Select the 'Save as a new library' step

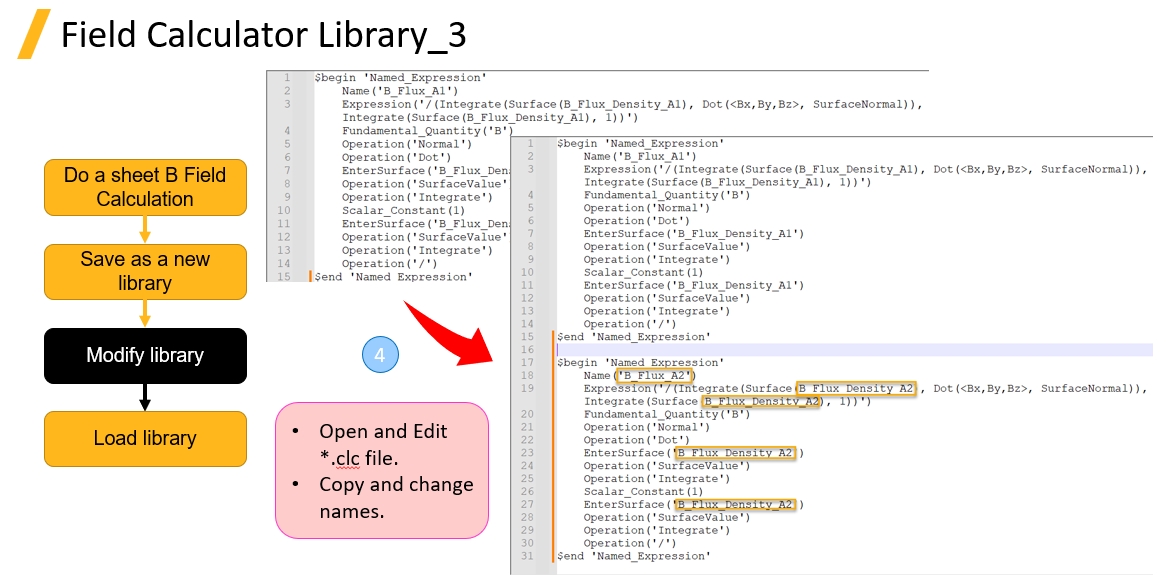pyautogui.click(x=145, y=271)
